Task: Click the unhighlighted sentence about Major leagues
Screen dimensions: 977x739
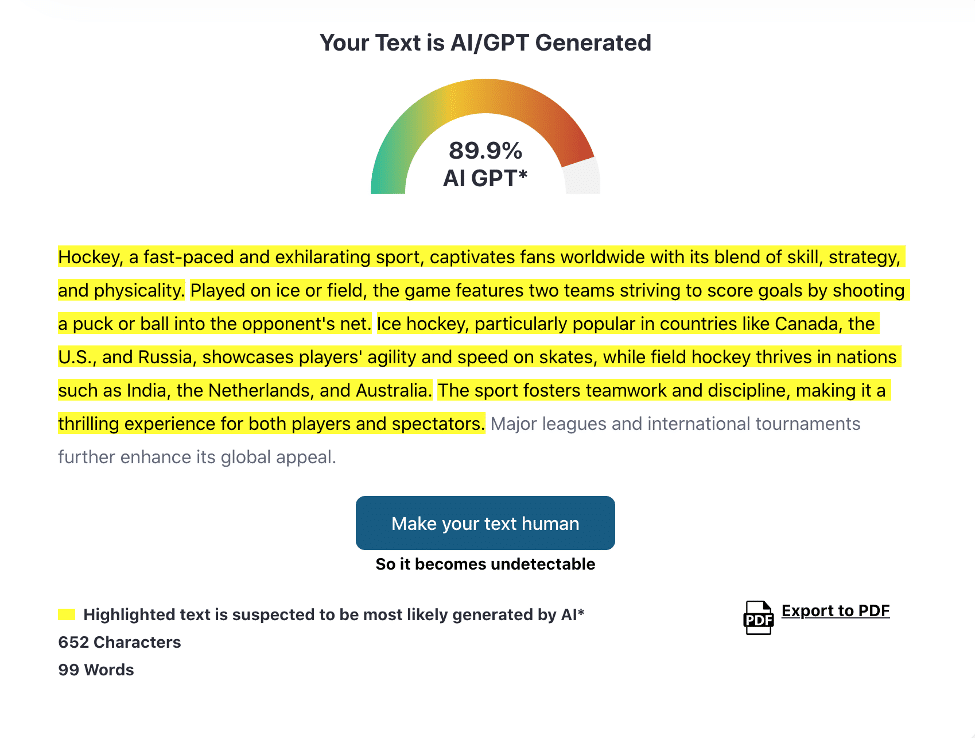Action: pyautogui.click(x=672, y=423)
